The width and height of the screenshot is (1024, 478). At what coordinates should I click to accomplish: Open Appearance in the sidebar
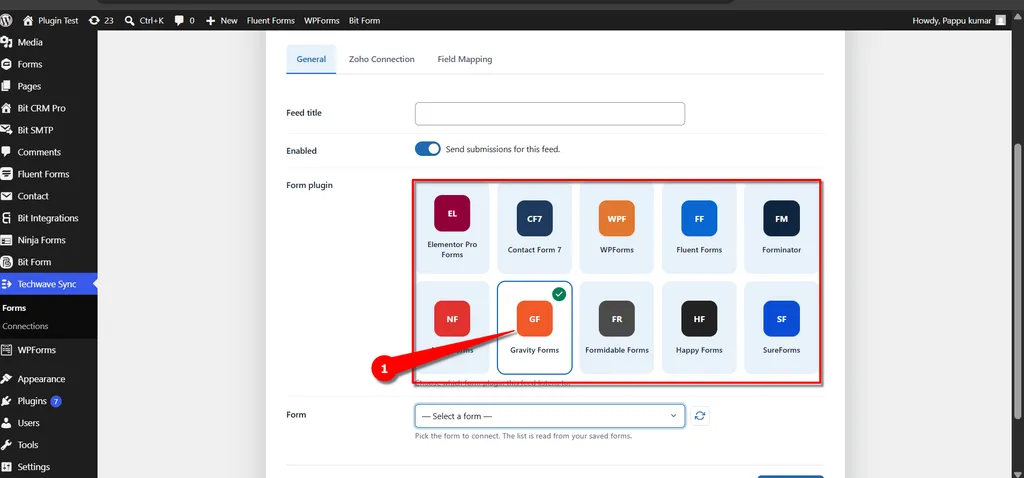(x=48, y=379)
